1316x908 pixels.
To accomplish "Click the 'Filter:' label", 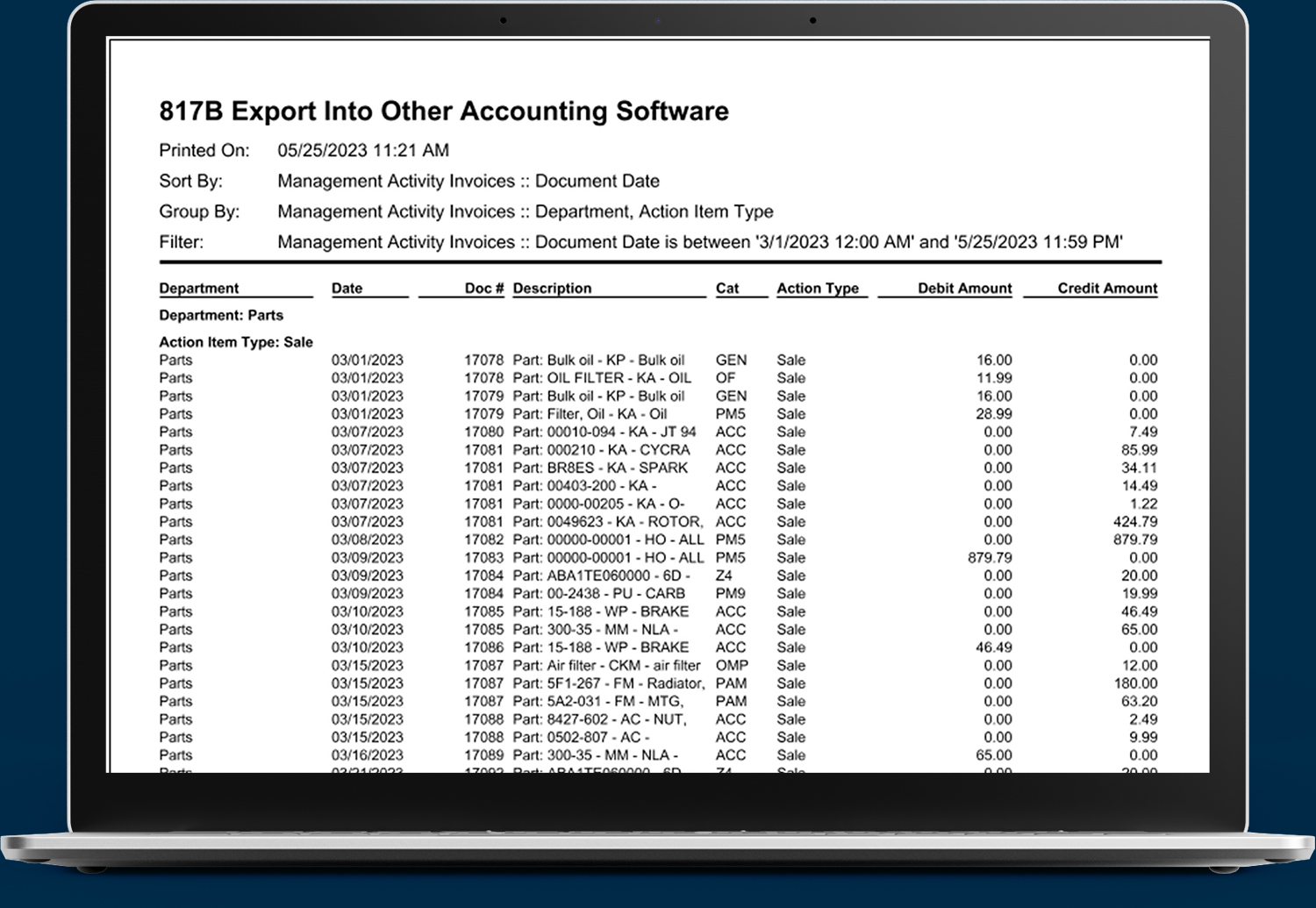I will (x=182, y=242).
